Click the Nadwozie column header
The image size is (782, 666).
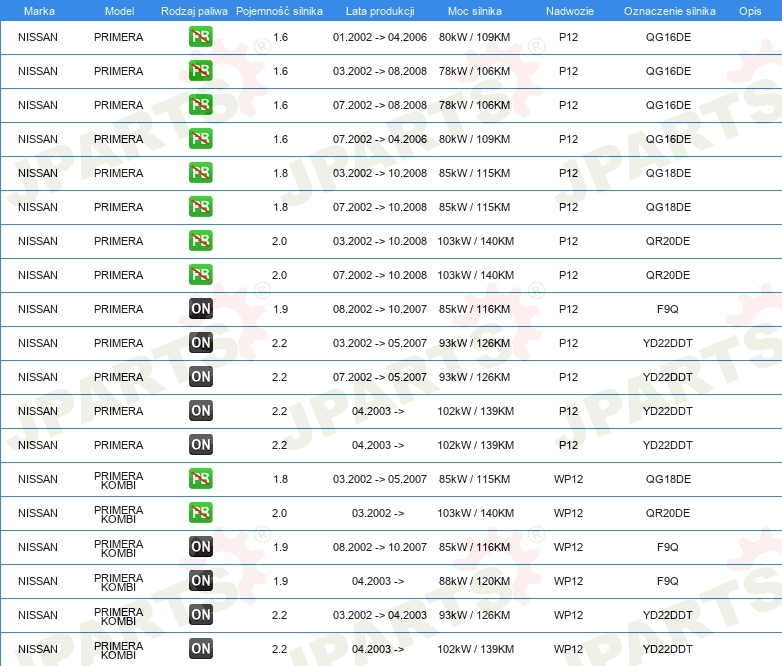(x=570, y=11)
